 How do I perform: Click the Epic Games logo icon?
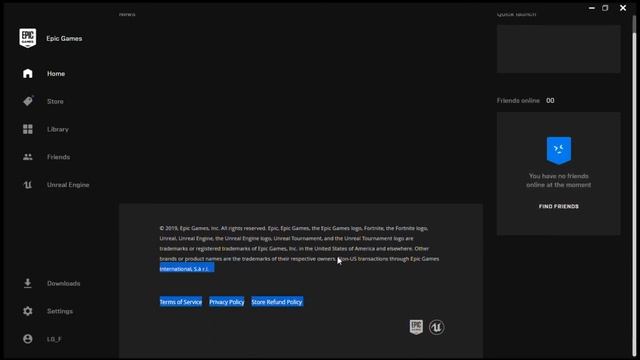click(x=28, y=38)
